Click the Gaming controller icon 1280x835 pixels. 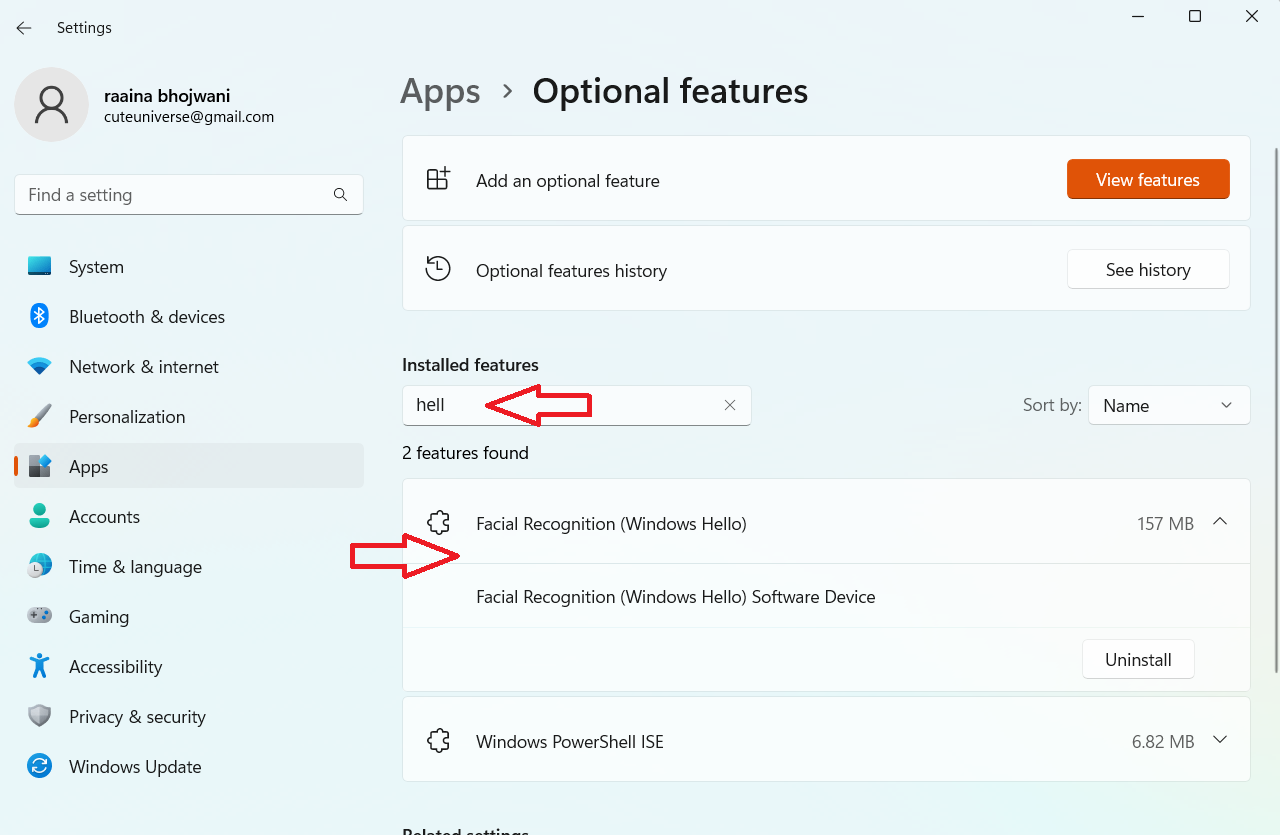tap(40, 617)
